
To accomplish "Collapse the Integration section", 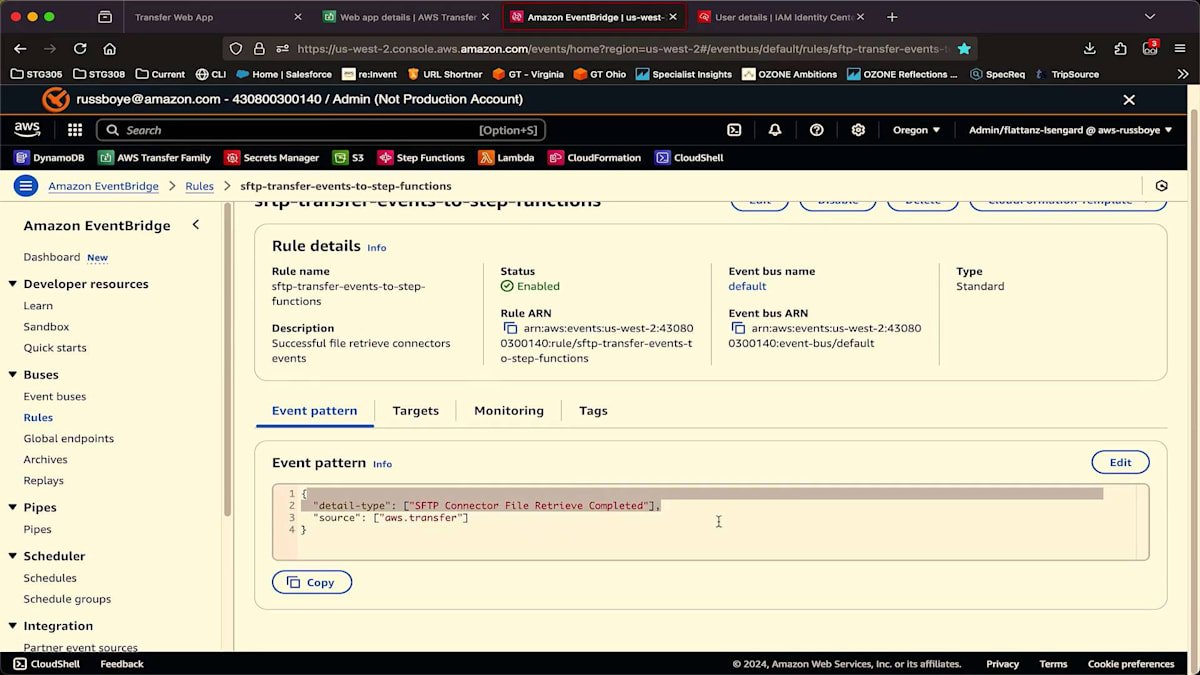I will (13, 626).
